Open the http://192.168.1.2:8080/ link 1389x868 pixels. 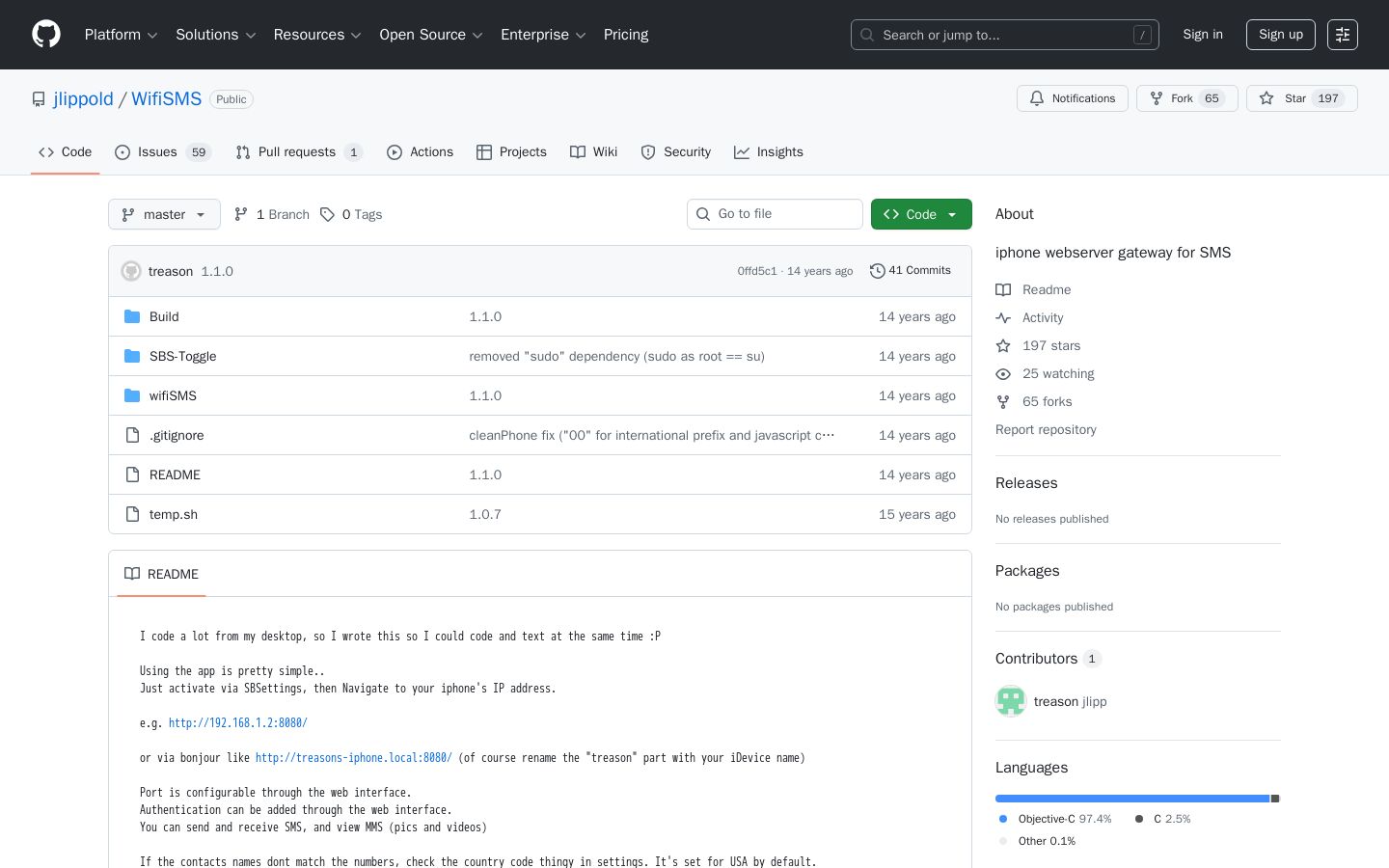click(238, 722)
